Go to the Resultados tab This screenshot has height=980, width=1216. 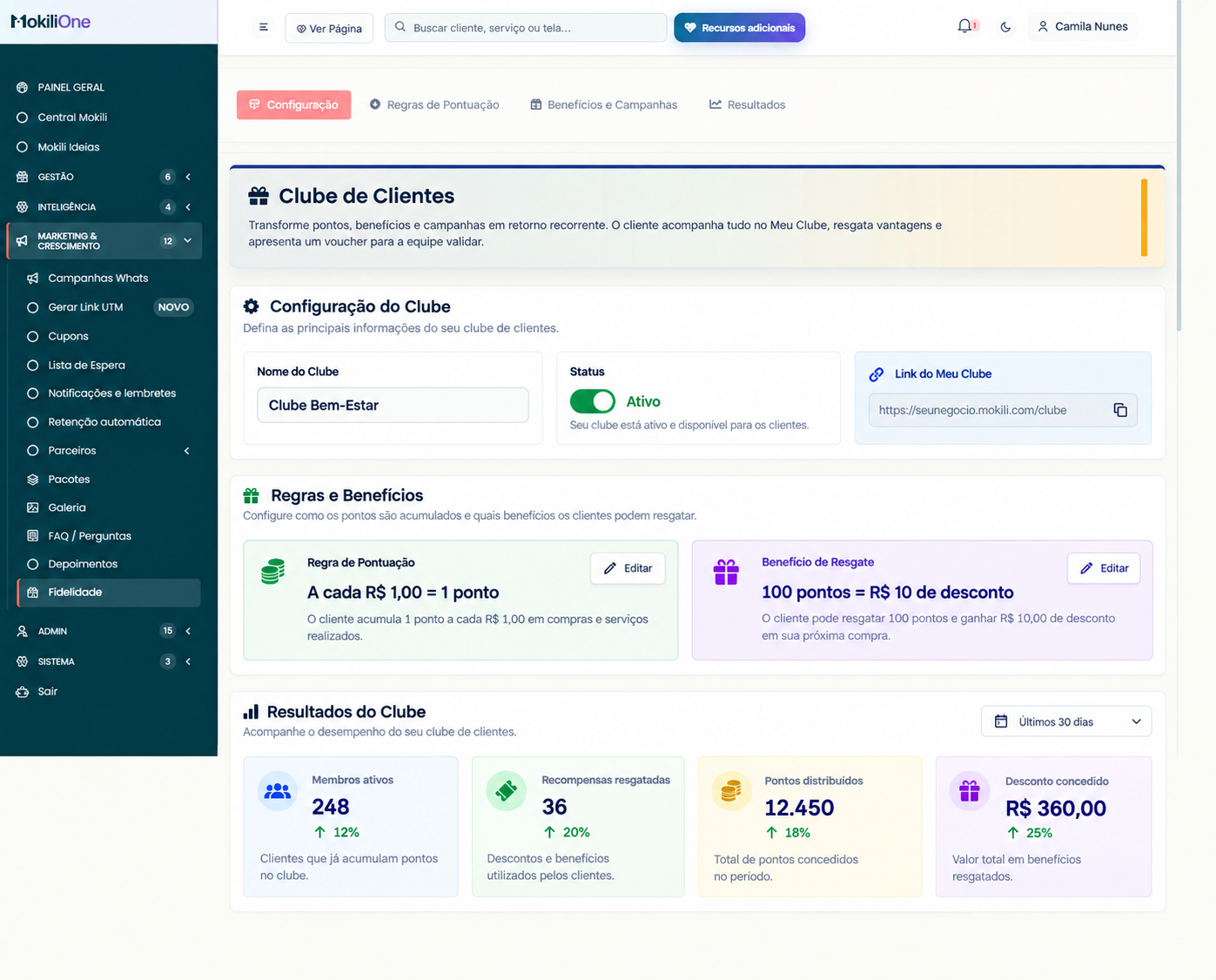point(747,104)
